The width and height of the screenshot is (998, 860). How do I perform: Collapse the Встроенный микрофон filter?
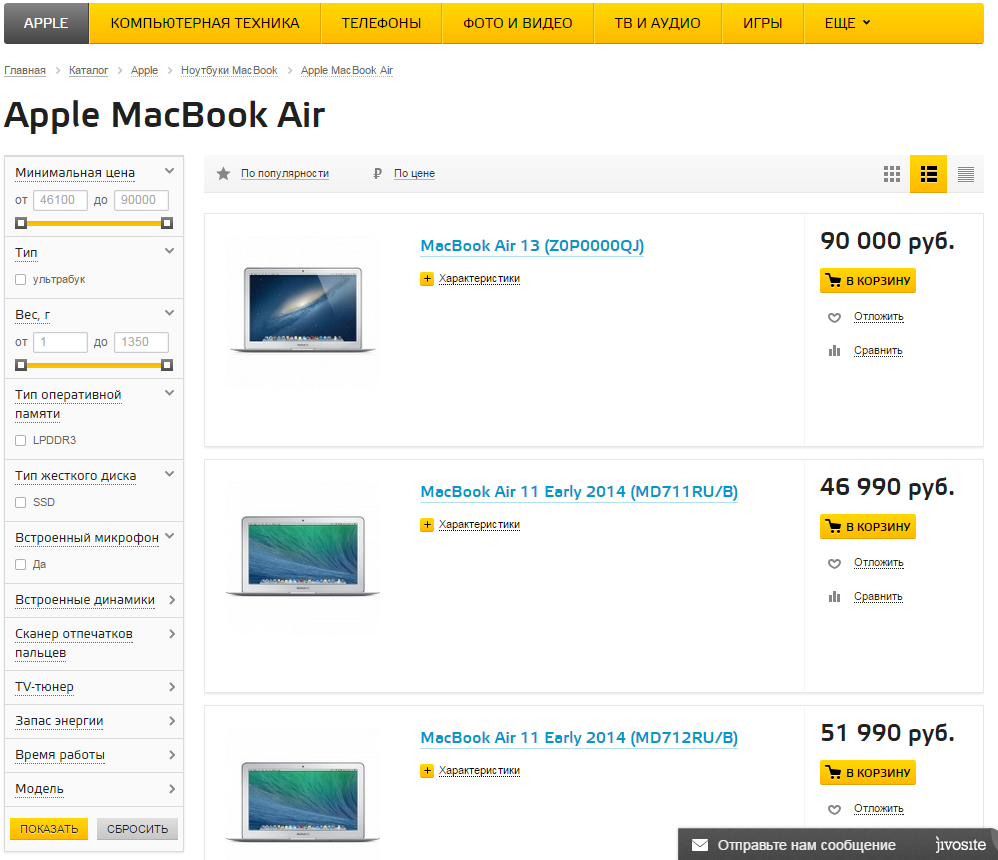coord(169,536)
